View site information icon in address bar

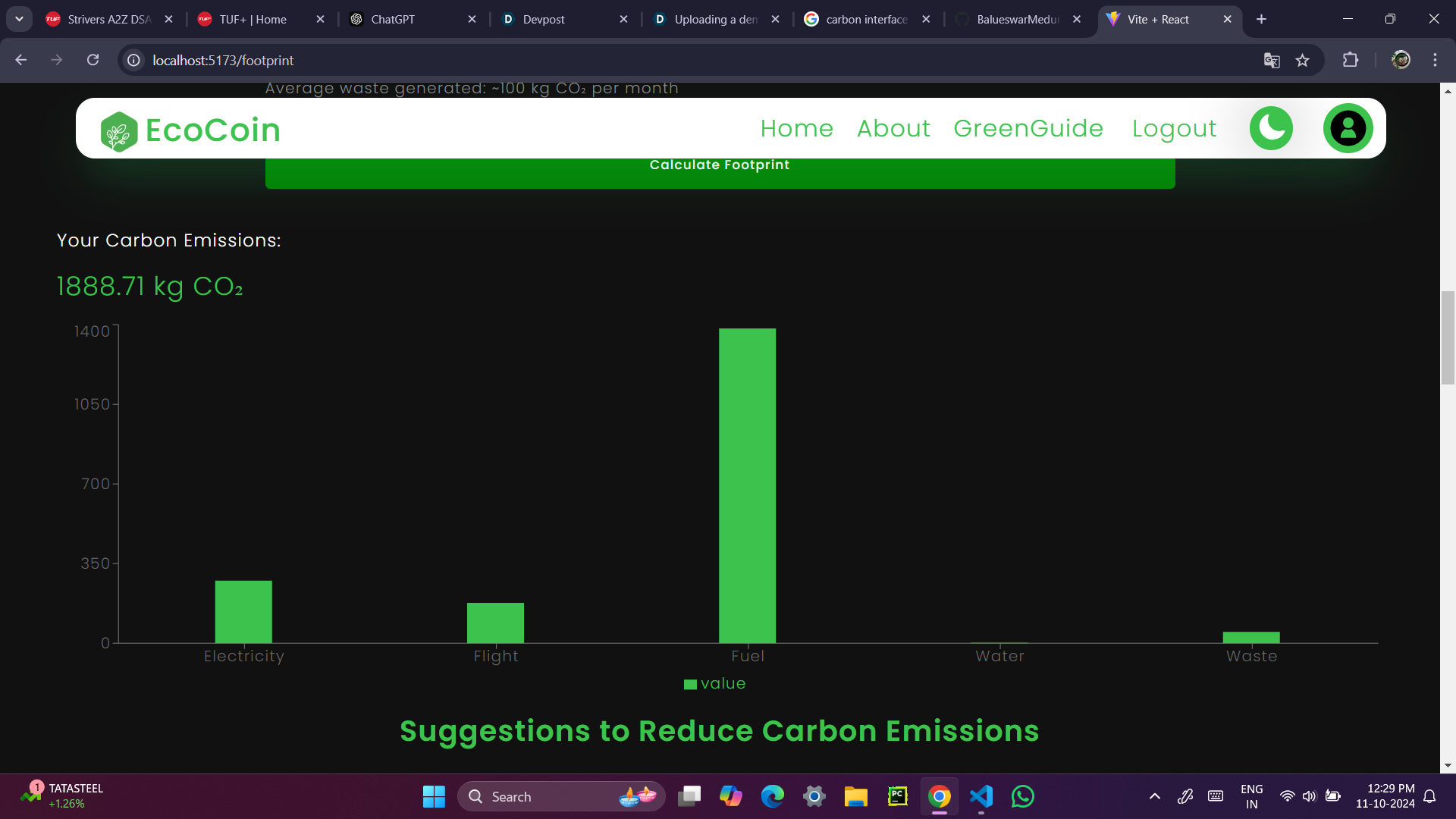click(133, 60)
